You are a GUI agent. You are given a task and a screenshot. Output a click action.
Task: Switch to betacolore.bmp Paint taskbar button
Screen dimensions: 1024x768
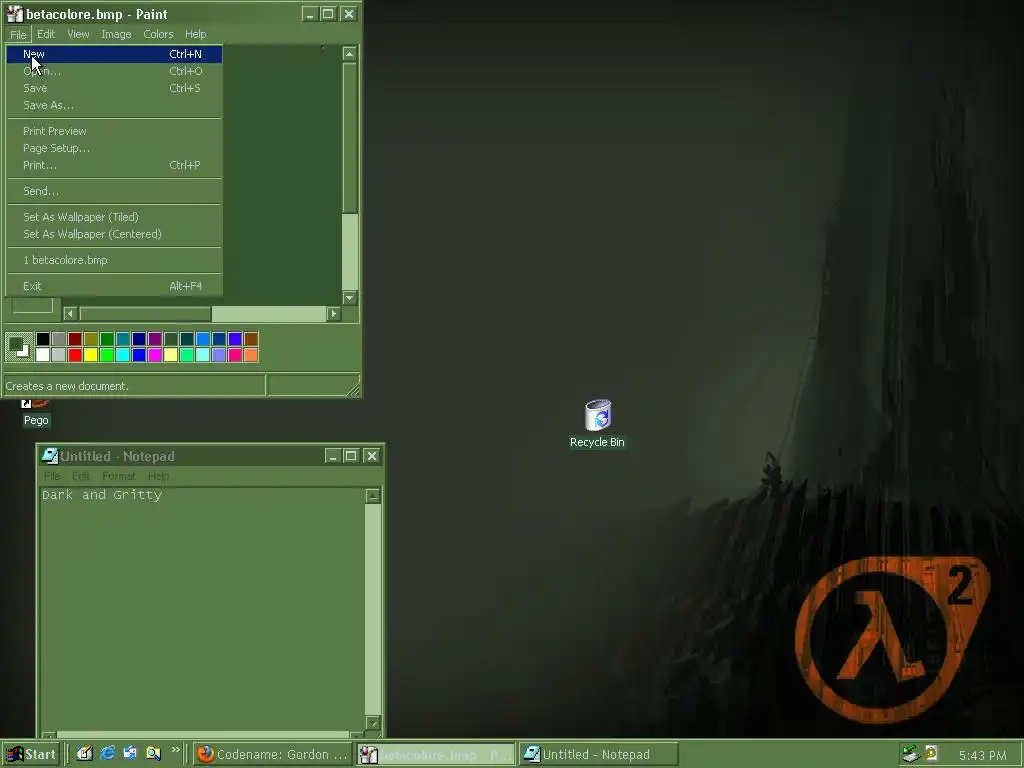point(436,755)
